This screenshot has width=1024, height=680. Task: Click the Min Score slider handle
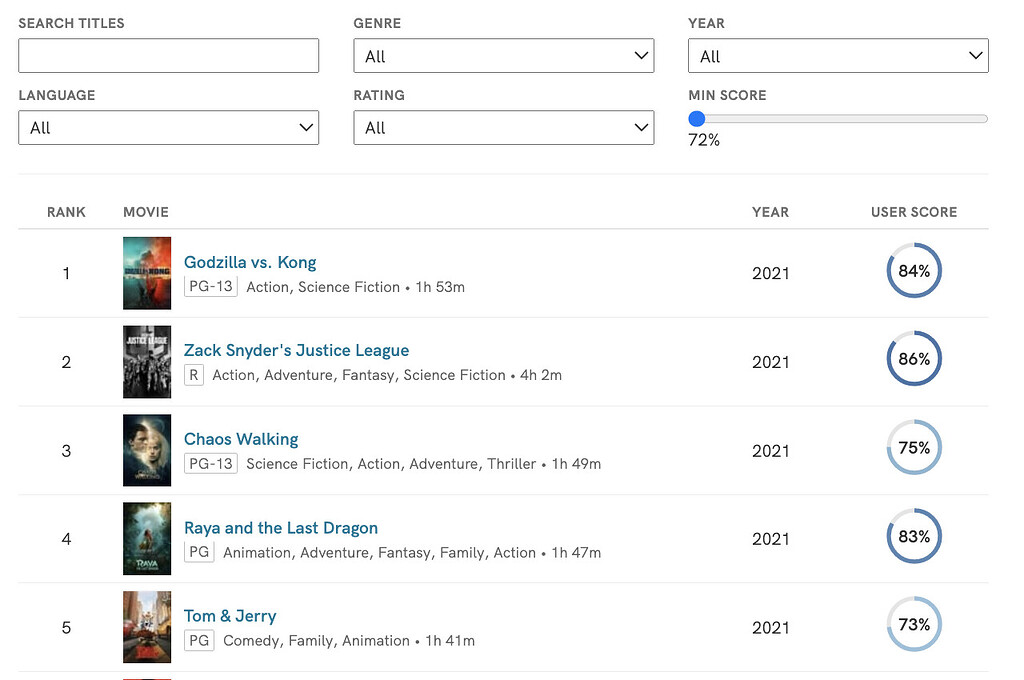(697, 119)
